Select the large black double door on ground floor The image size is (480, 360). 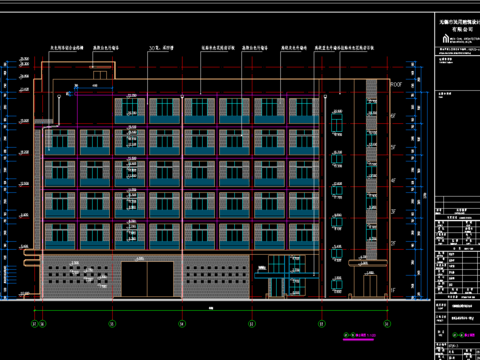coord(147,279)
